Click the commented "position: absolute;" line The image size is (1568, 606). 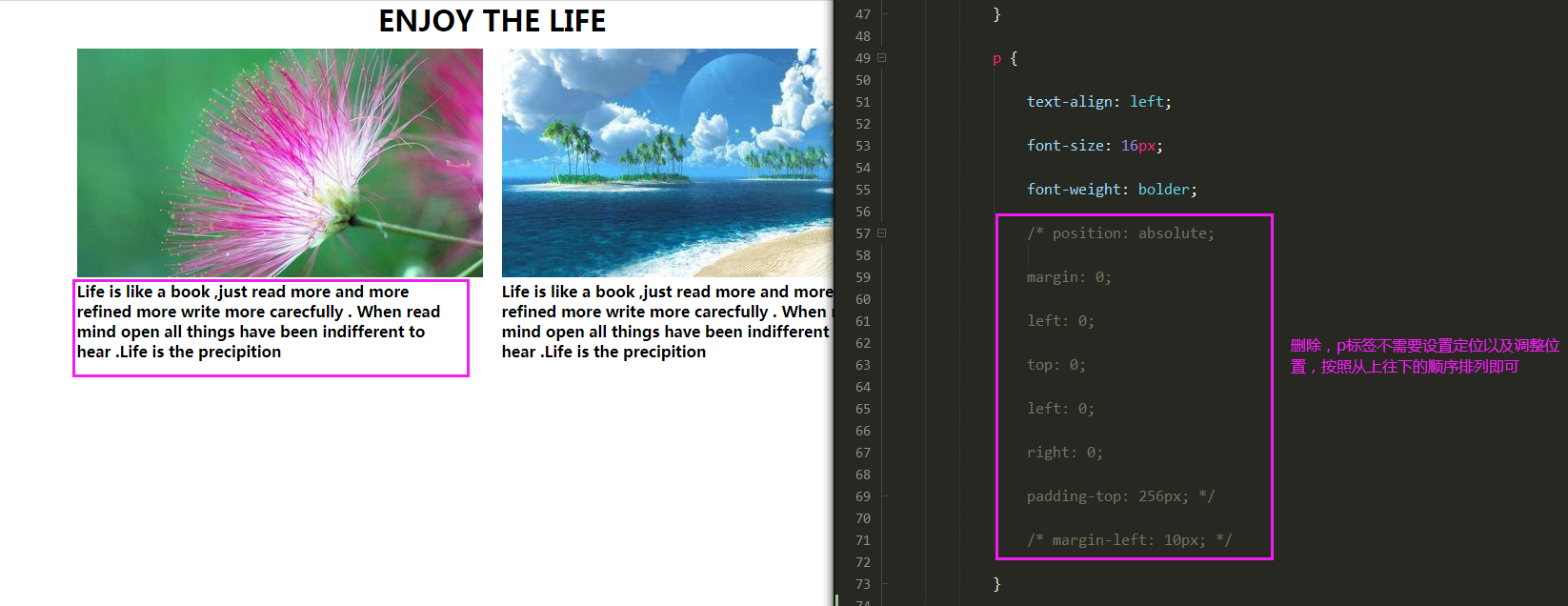[1120, 233]
